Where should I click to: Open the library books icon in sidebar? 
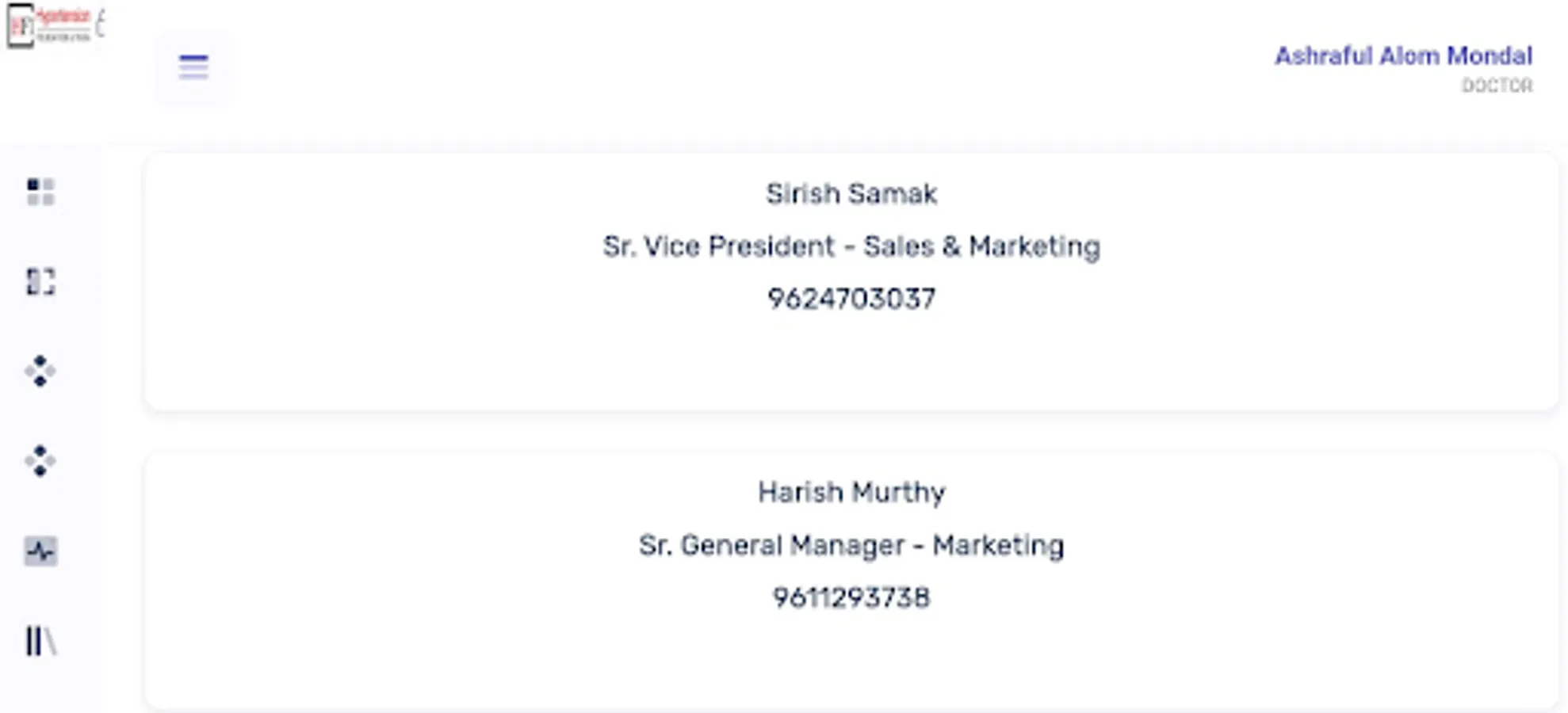[x=40, y=641]
